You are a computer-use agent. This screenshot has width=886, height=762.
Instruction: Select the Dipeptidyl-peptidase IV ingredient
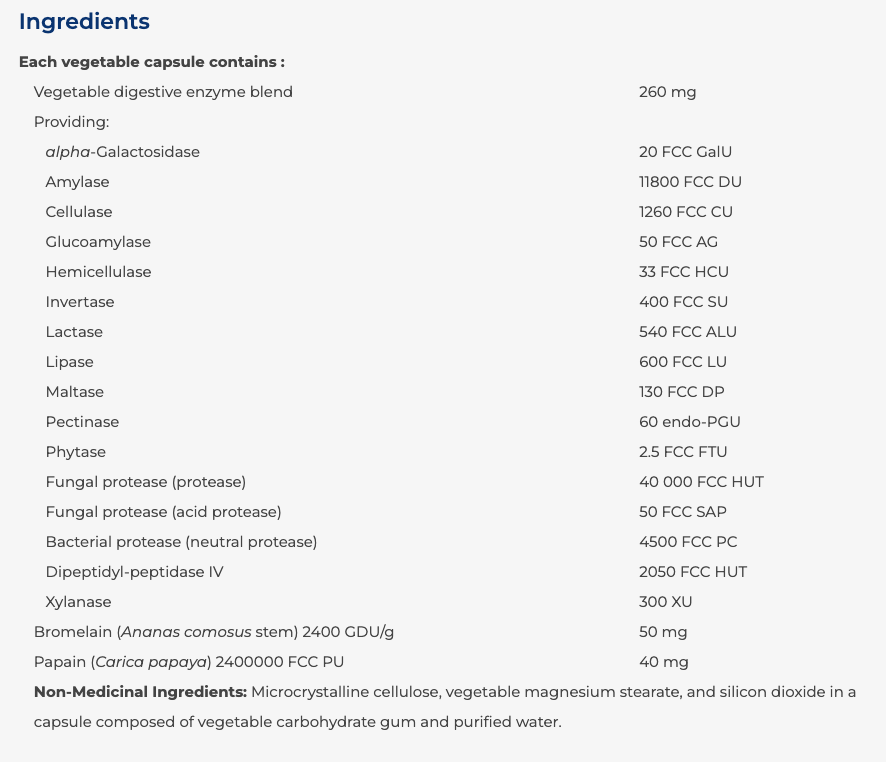134,572
